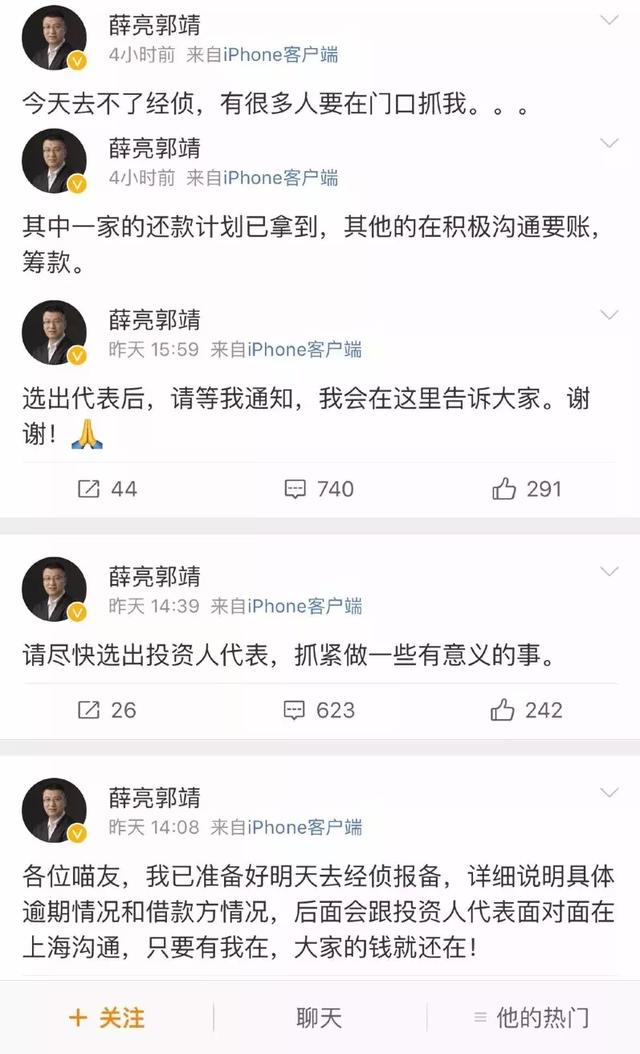Open avatar of the topmost post
The height and width of the screenshot is (1054, 640).
[54, 39]
